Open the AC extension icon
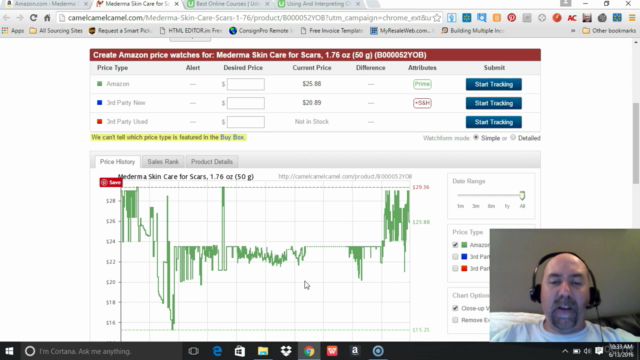The image size is (640, 360). click(x=572, y=18)
